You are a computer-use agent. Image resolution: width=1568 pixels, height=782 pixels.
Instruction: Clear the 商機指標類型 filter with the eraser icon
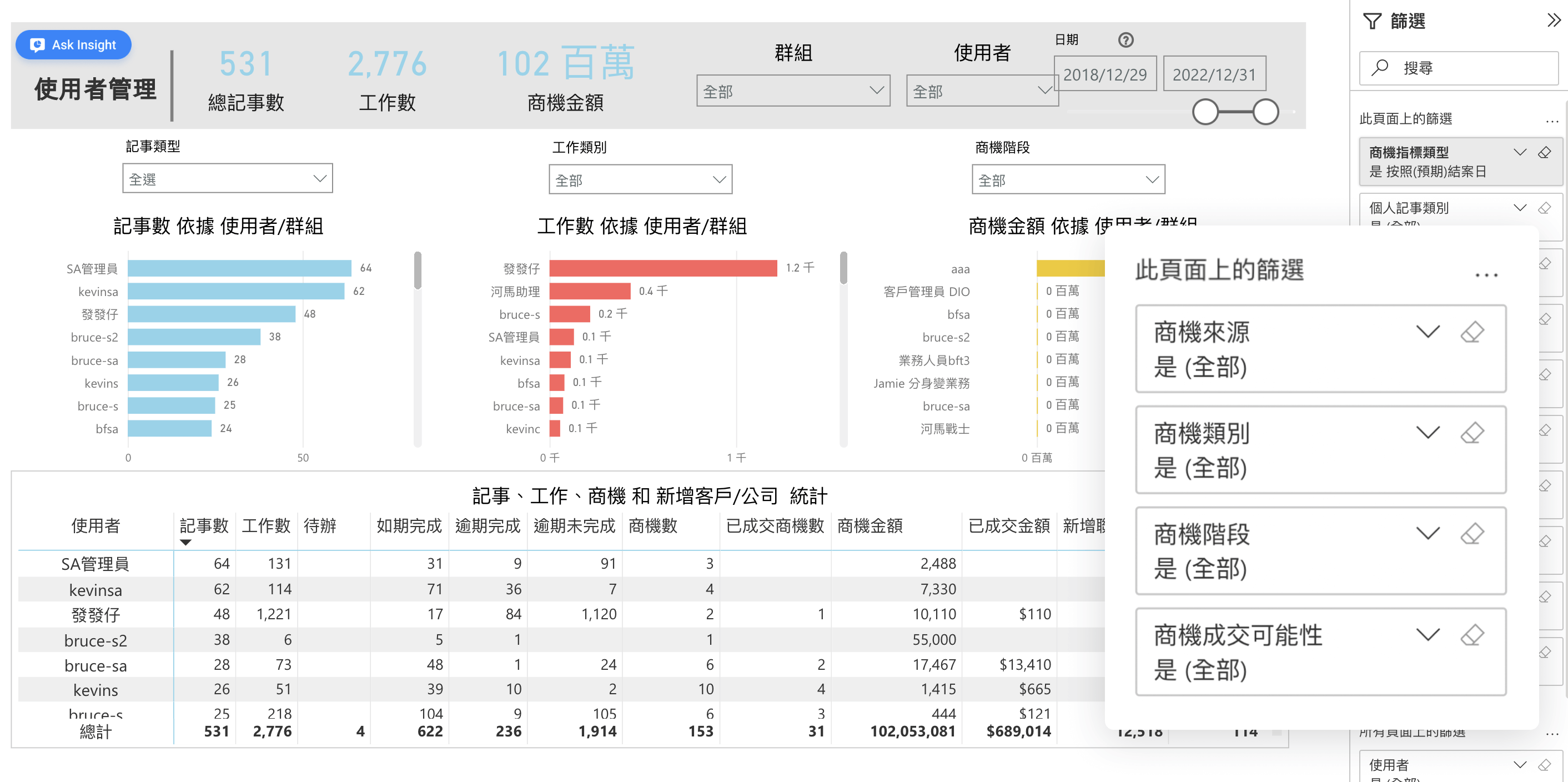1544,152
